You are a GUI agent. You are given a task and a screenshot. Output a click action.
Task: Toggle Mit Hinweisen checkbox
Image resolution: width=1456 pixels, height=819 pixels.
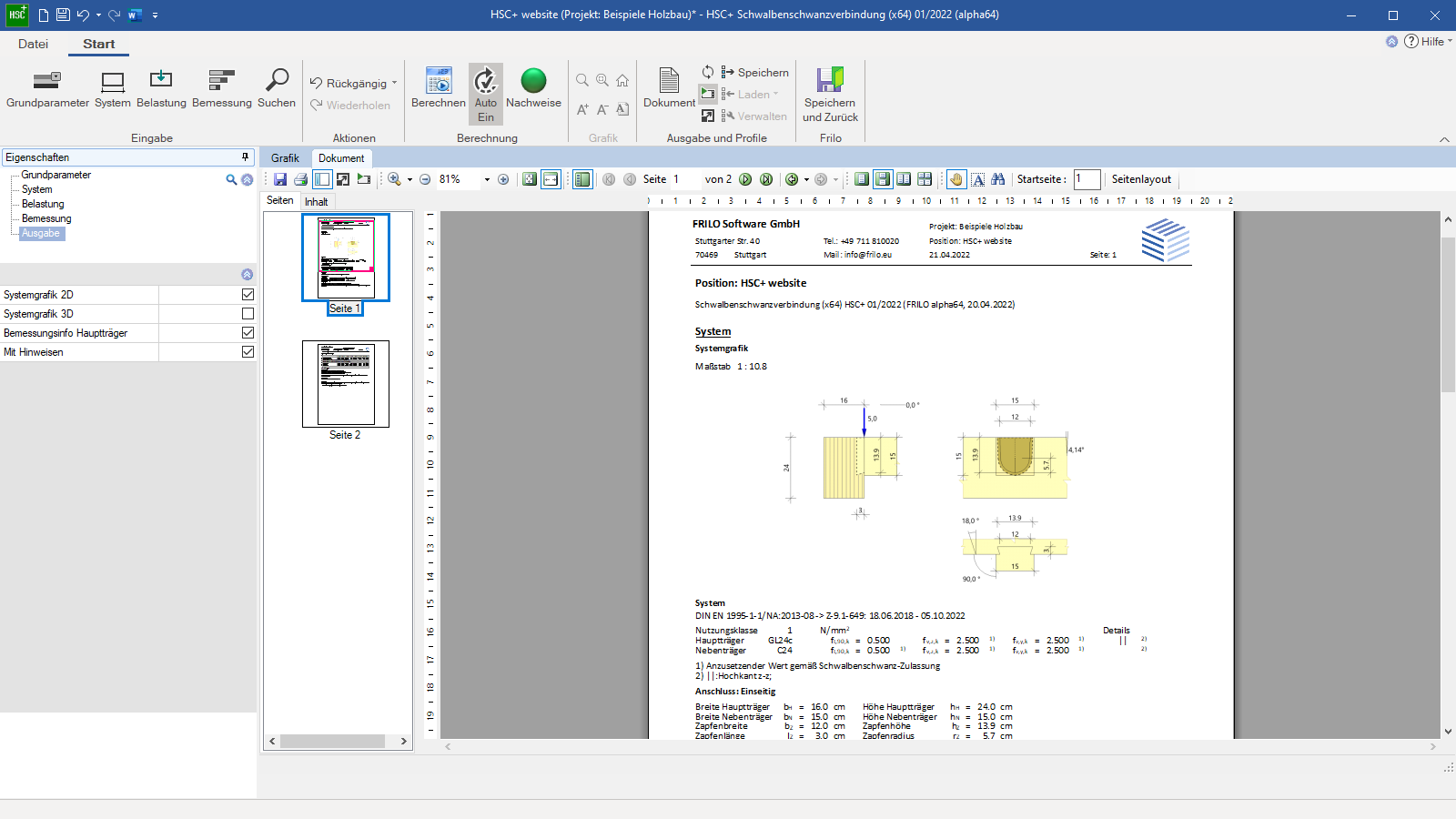coord(248,352)
